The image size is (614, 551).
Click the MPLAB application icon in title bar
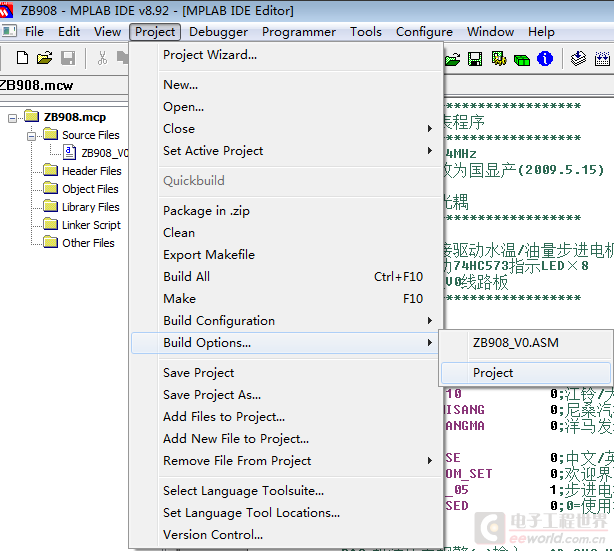point(5,10)
